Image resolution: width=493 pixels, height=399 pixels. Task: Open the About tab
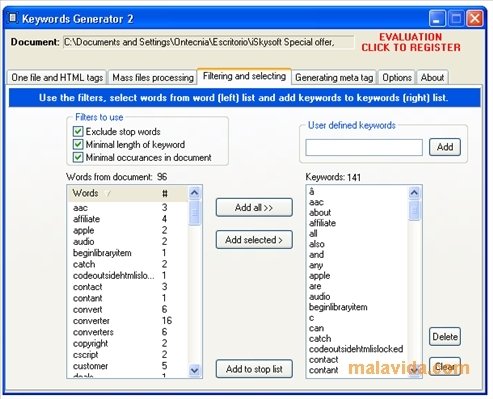point(432,78)
